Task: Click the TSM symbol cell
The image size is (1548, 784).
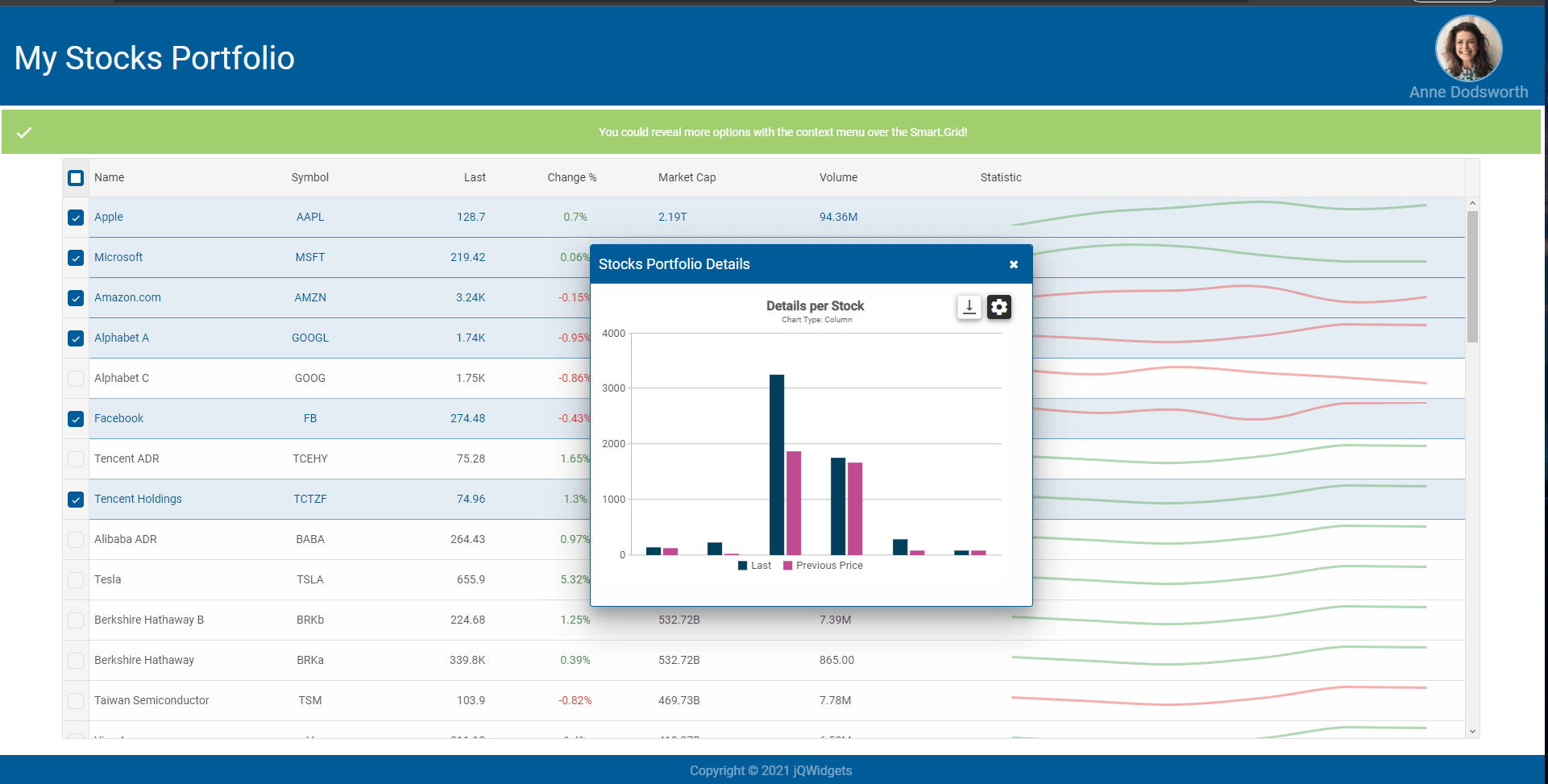Action: (x=310, y=700)
